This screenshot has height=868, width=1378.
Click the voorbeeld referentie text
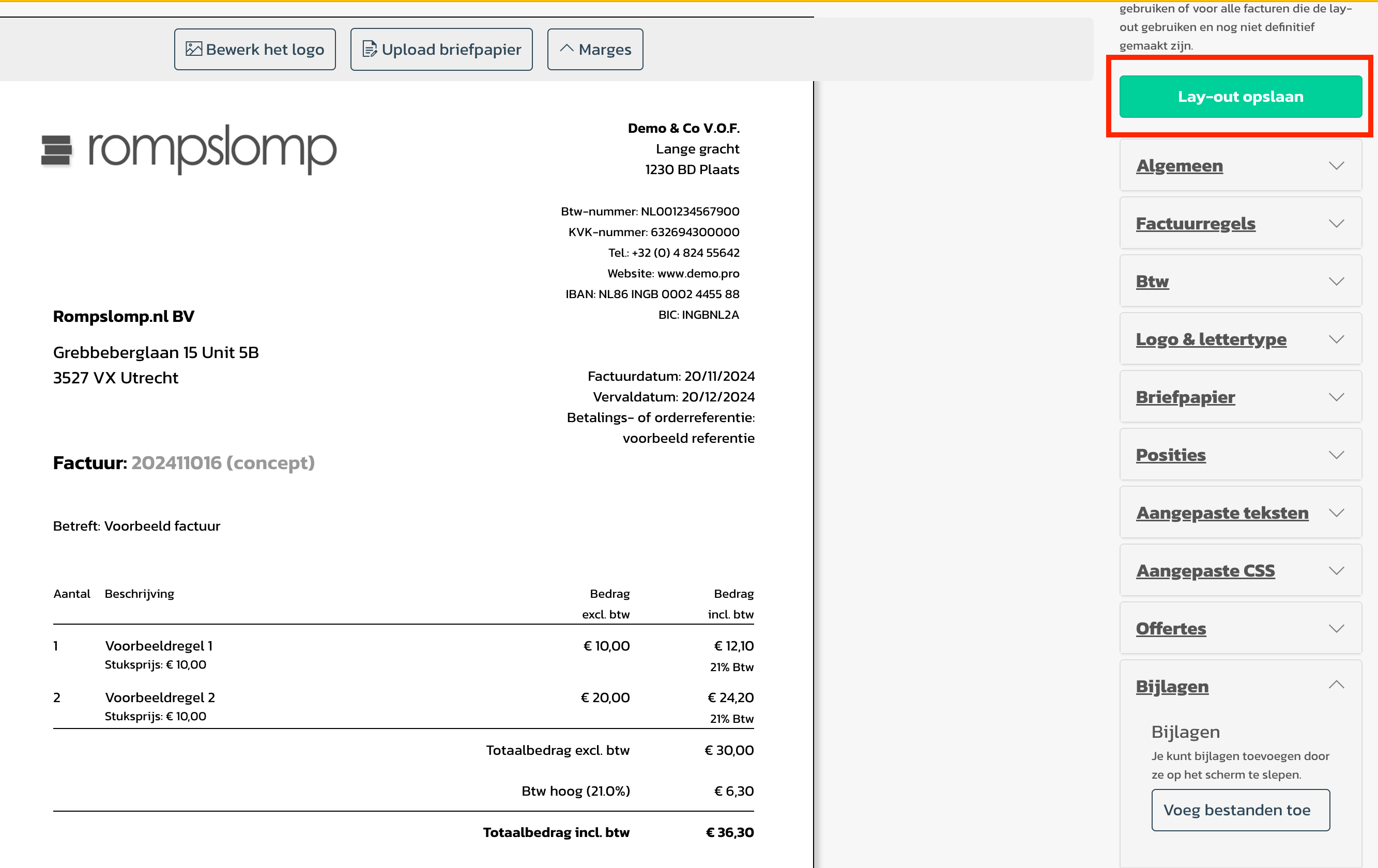pyautogui.click(x=688, y=438)
